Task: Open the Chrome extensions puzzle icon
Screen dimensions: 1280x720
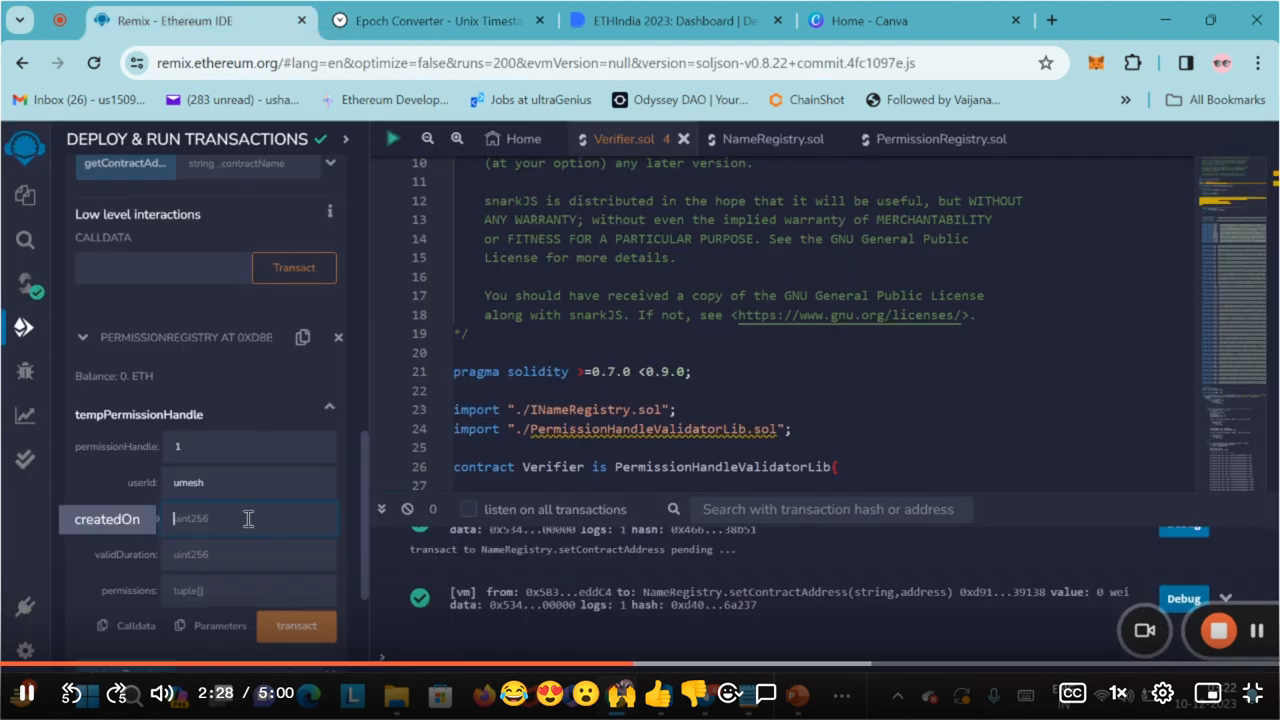Action: click(1133, 63)
